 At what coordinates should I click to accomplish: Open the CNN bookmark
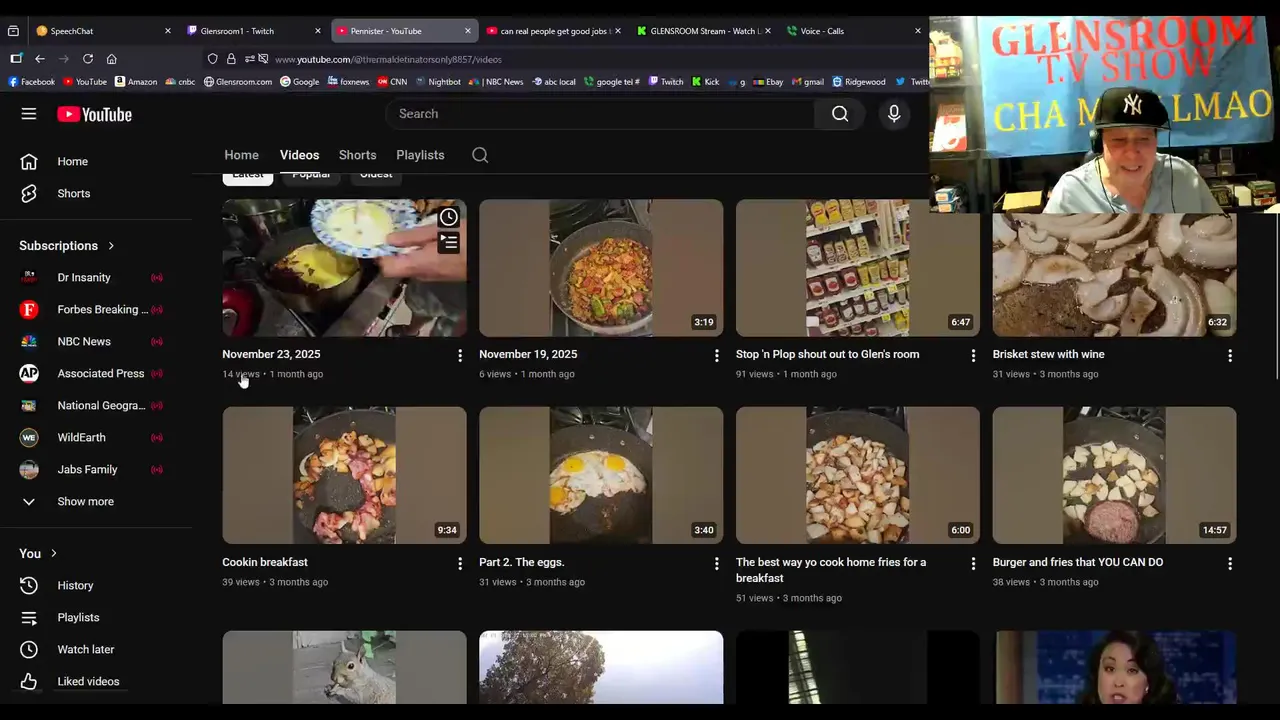click(392, 82)
